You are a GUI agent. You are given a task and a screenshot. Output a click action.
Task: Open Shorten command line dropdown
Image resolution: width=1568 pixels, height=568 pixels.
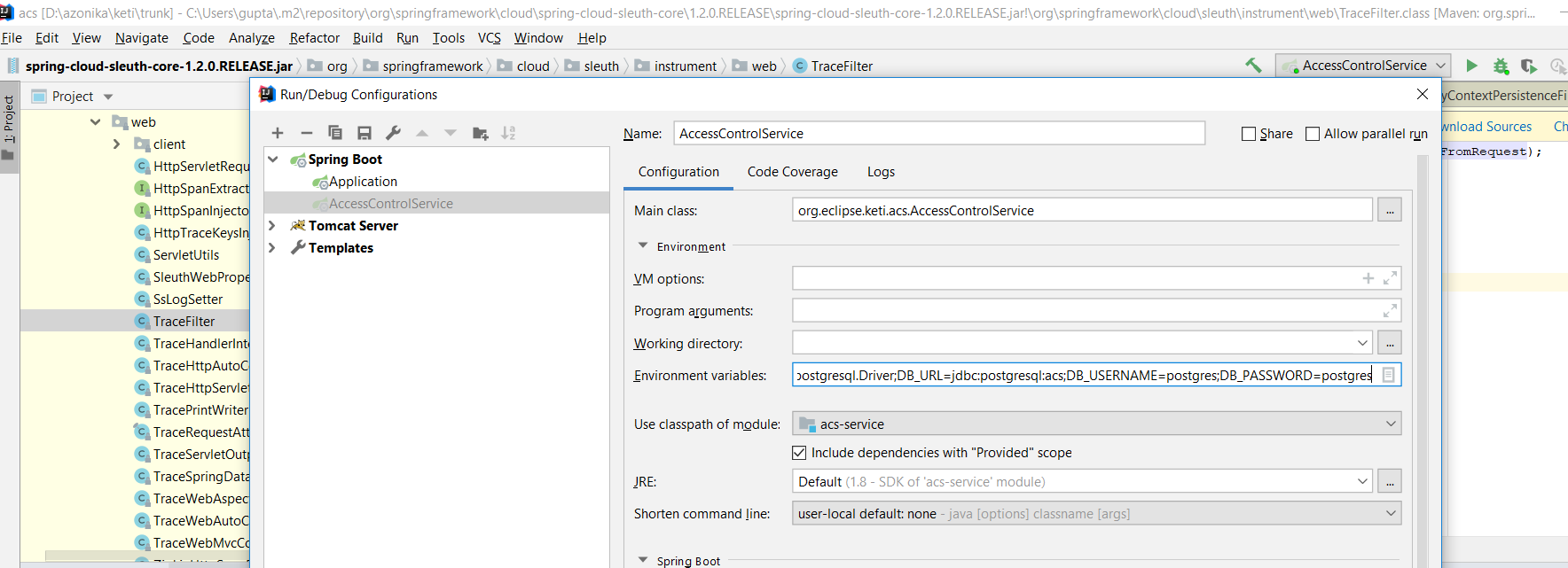pyautogui.click(x=1096, y=514)
